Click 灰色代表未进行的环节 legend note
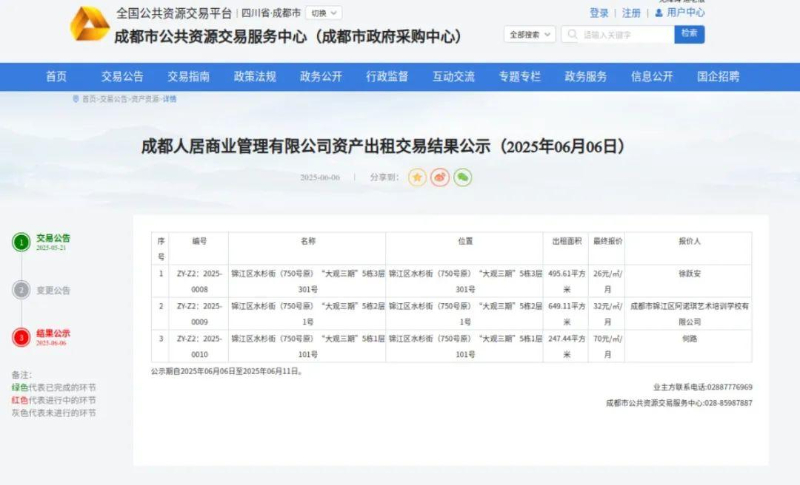 [54, 413]
